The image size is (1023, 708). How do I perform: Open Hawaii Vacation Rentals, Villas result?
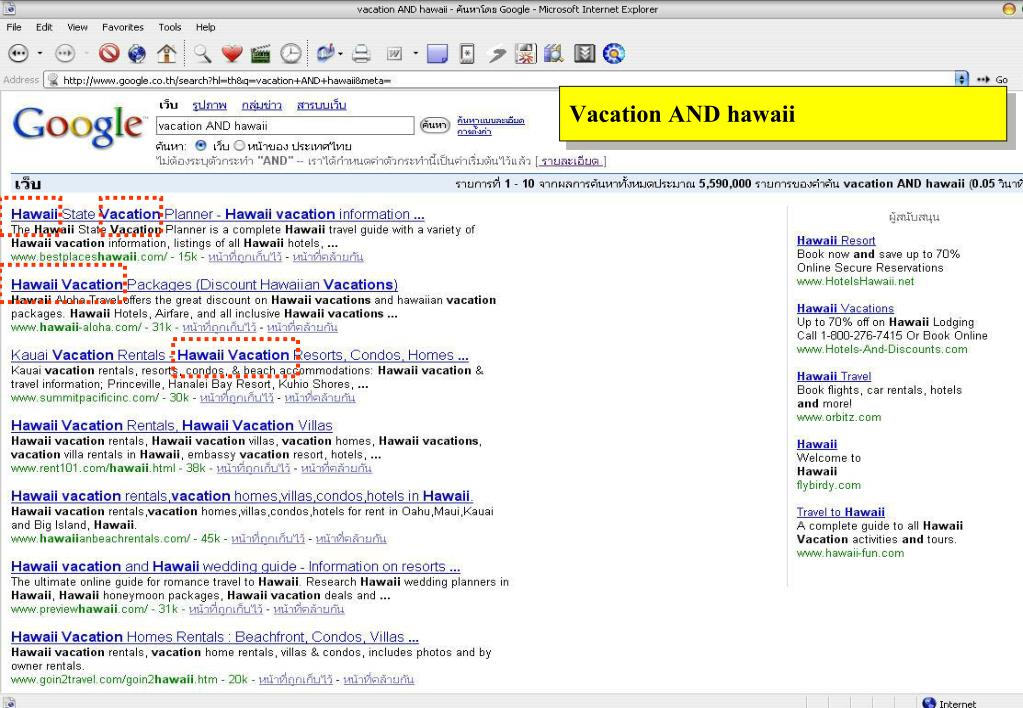click(172, 425)
